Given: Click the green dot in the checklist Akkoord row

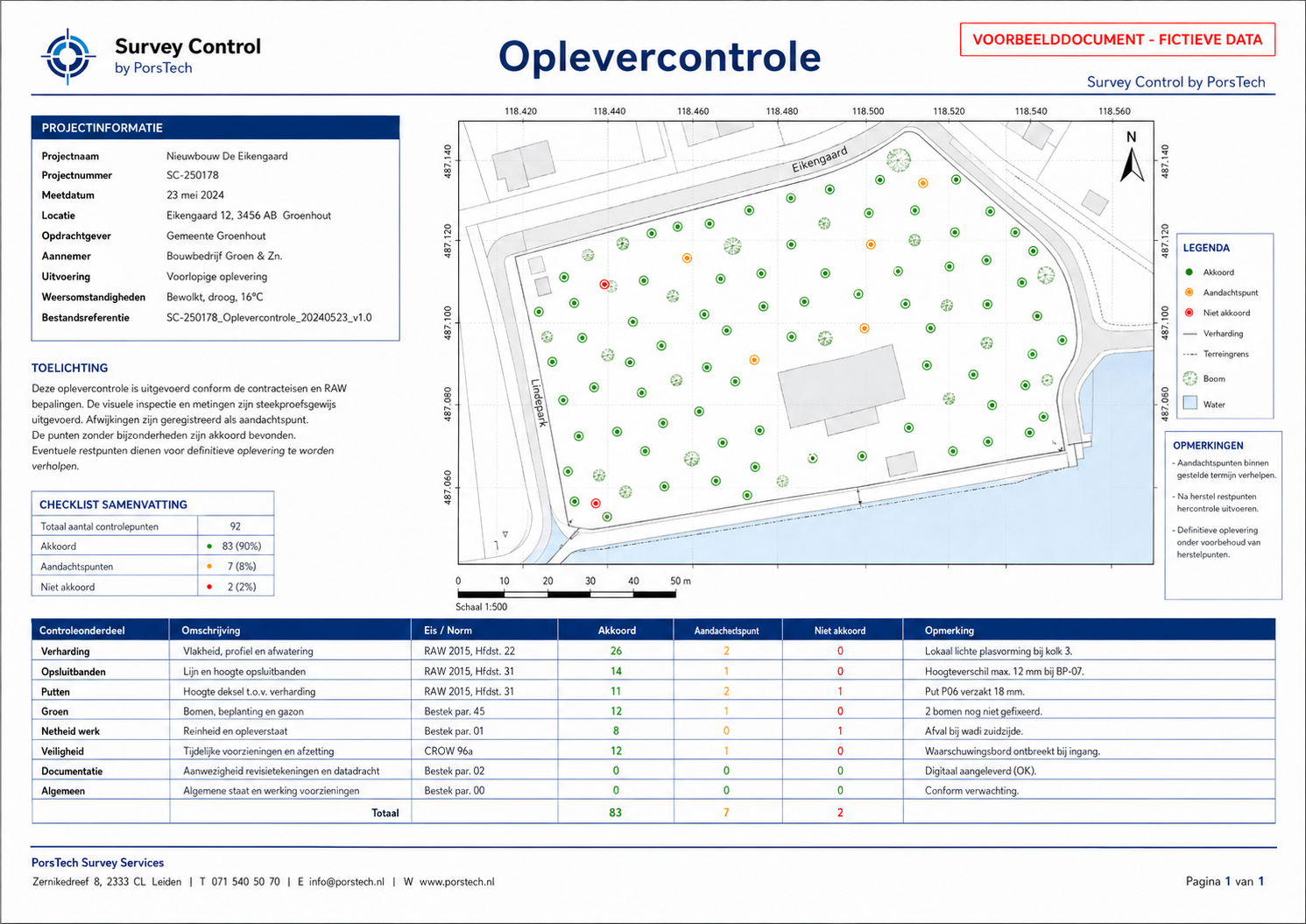Looking at the screenshot, I should tap(209, 546).
